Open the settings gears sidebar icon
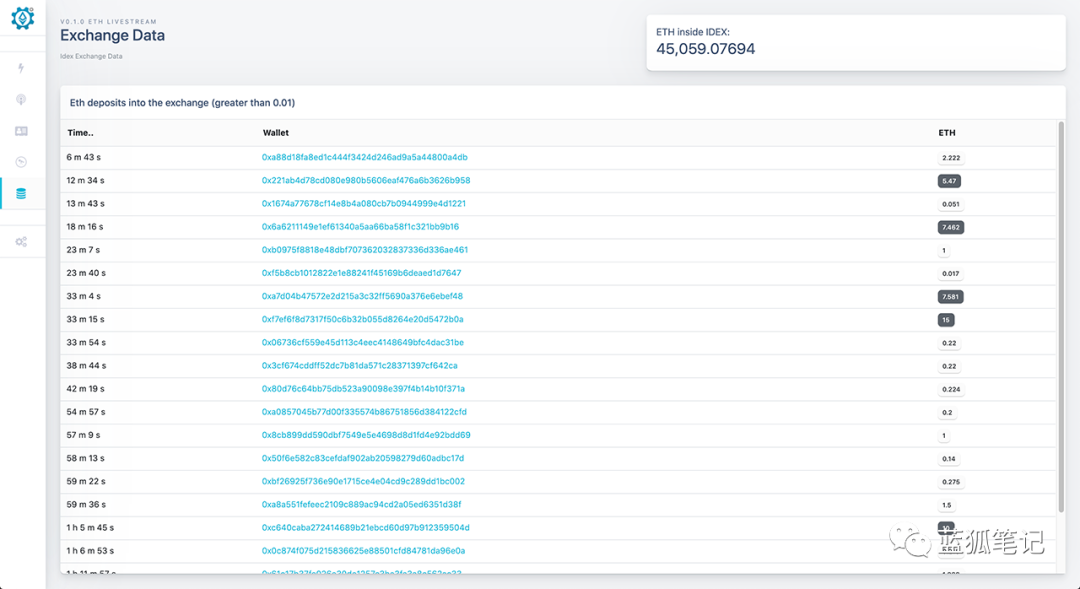Image resolution: width=1080 pixels, height=589 pixels. pos(22,242)
